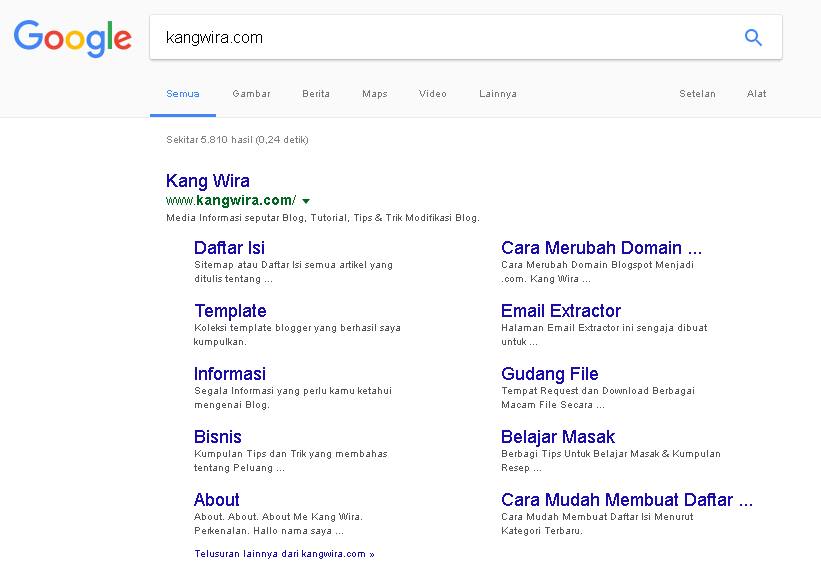821x583 pixels.
Task: Click 'Cara Mudah Membuat Daftar Isi Menurut' snippet
Action: tap(597, 523)
